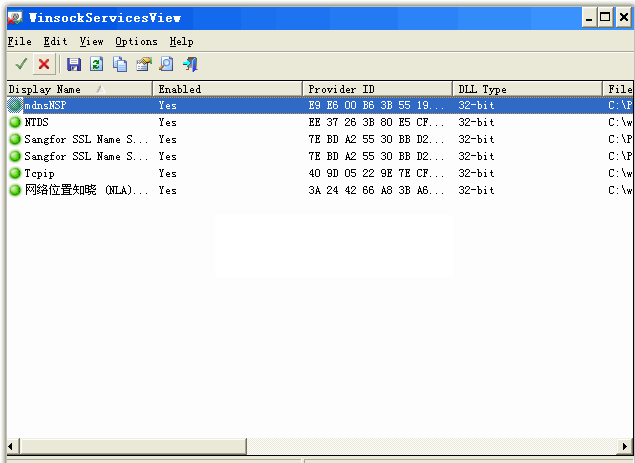Image resolution: width=635 pixels, height=463 pixels.
Task: Click the Exit door toolbar icon
Action: (189, 64)
